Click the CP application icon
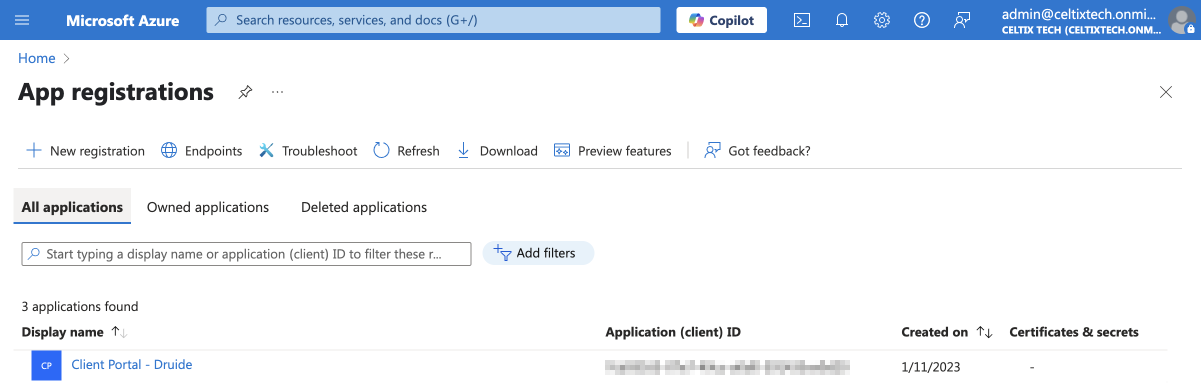This screenshot has width=1201, height=384. pos(46,367)
